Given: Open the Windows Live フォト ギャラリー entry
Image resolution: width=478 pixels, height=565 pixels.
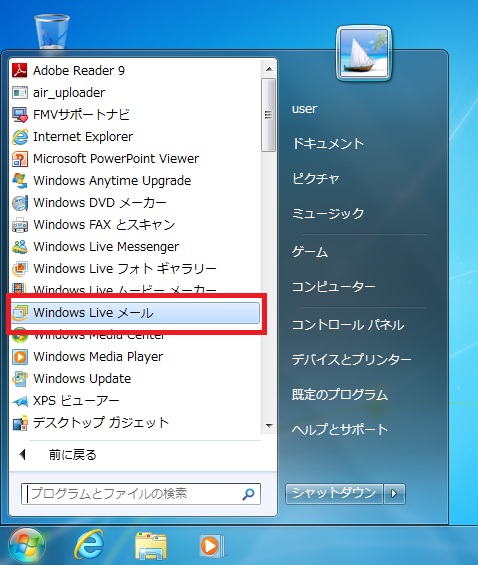Looking at the screenshot, I should click(135, 269).
